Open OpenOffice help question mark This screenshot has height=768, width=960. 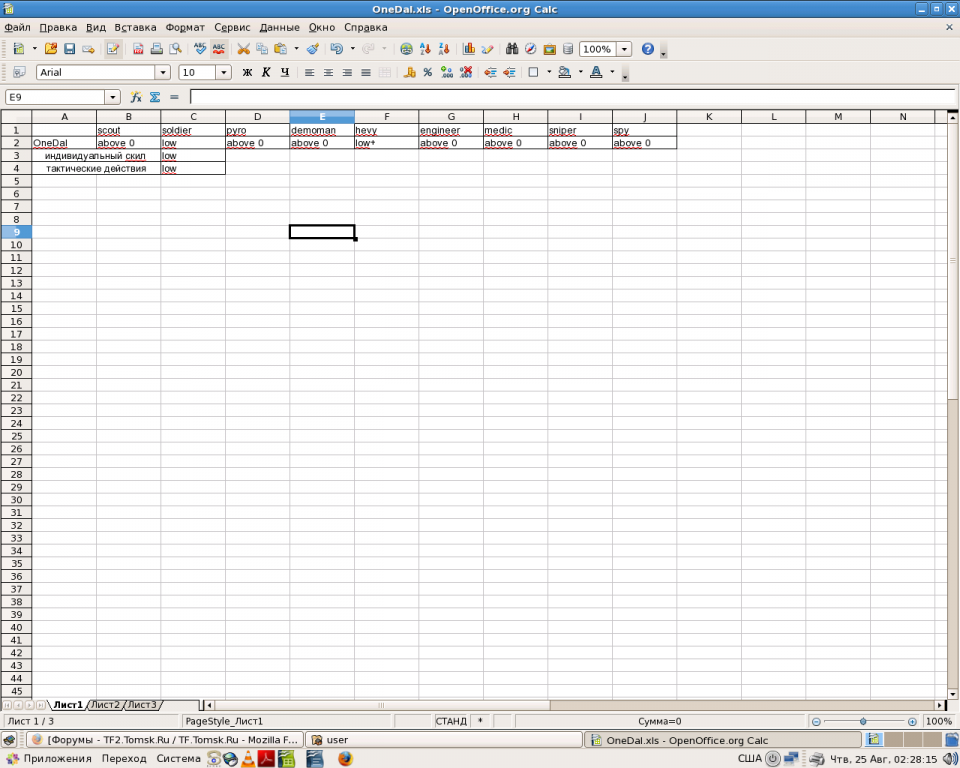point(648,49)
